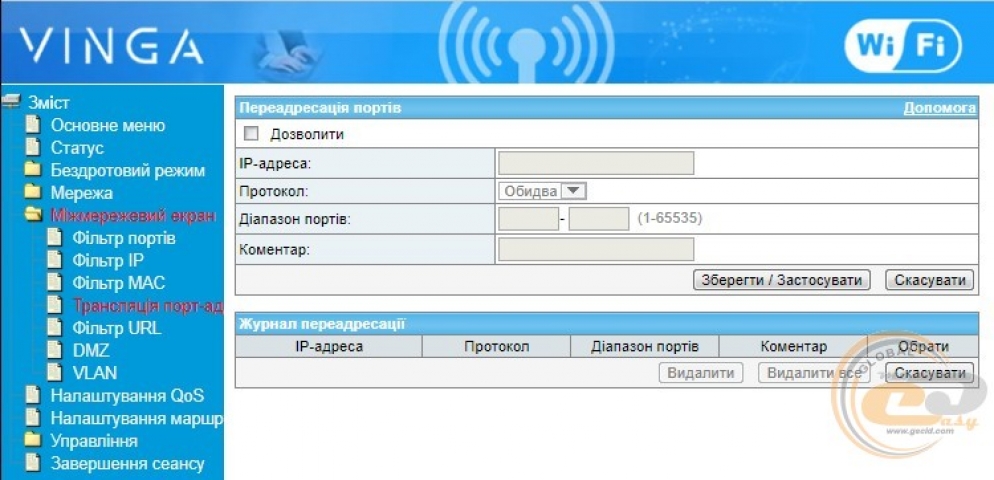Viewport: 994px width, 480px height.
Task: Click the page icon beside DMZ
Action: click(x=55, y=350)
